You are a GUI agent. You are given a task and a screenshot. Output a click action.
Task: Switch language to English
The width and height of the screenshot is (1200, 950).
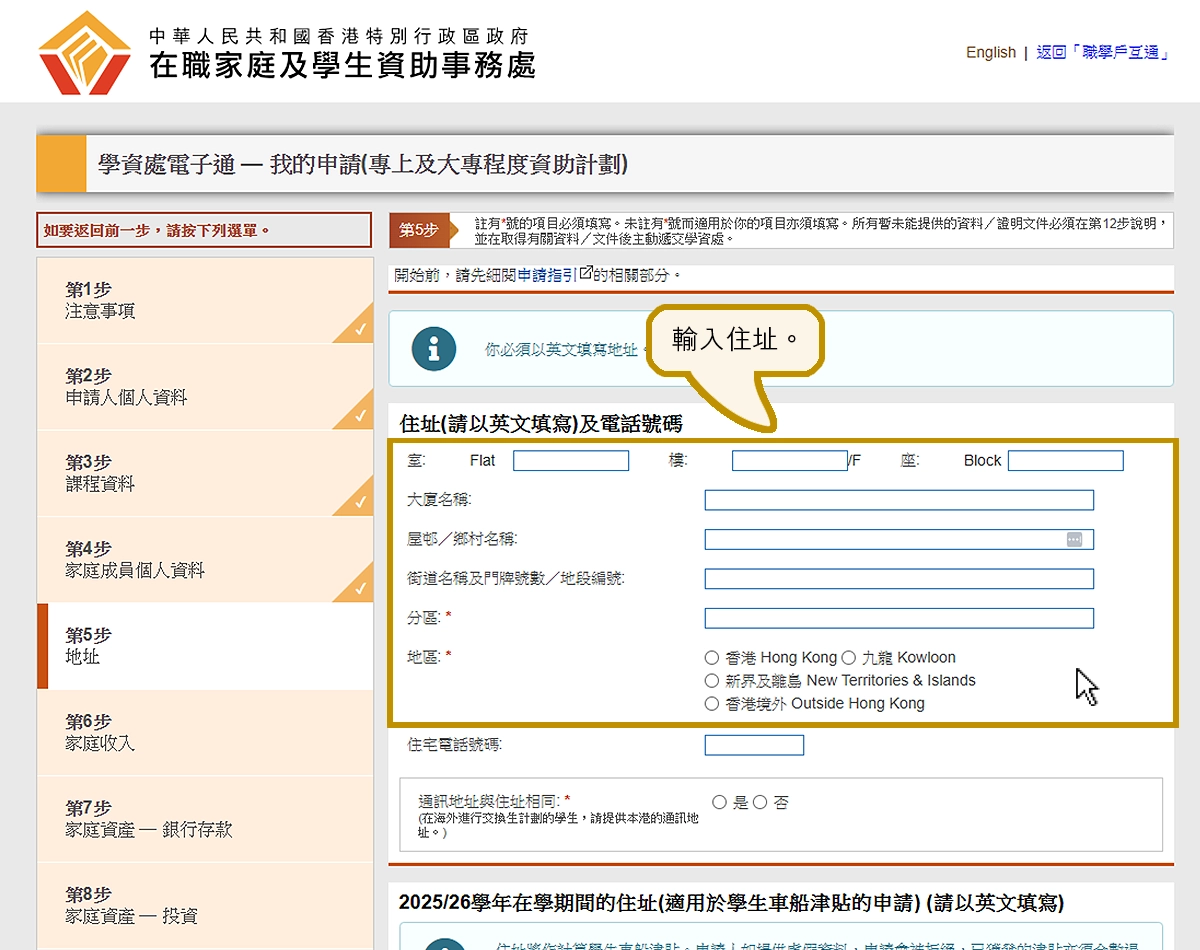[x=990, y=52]
